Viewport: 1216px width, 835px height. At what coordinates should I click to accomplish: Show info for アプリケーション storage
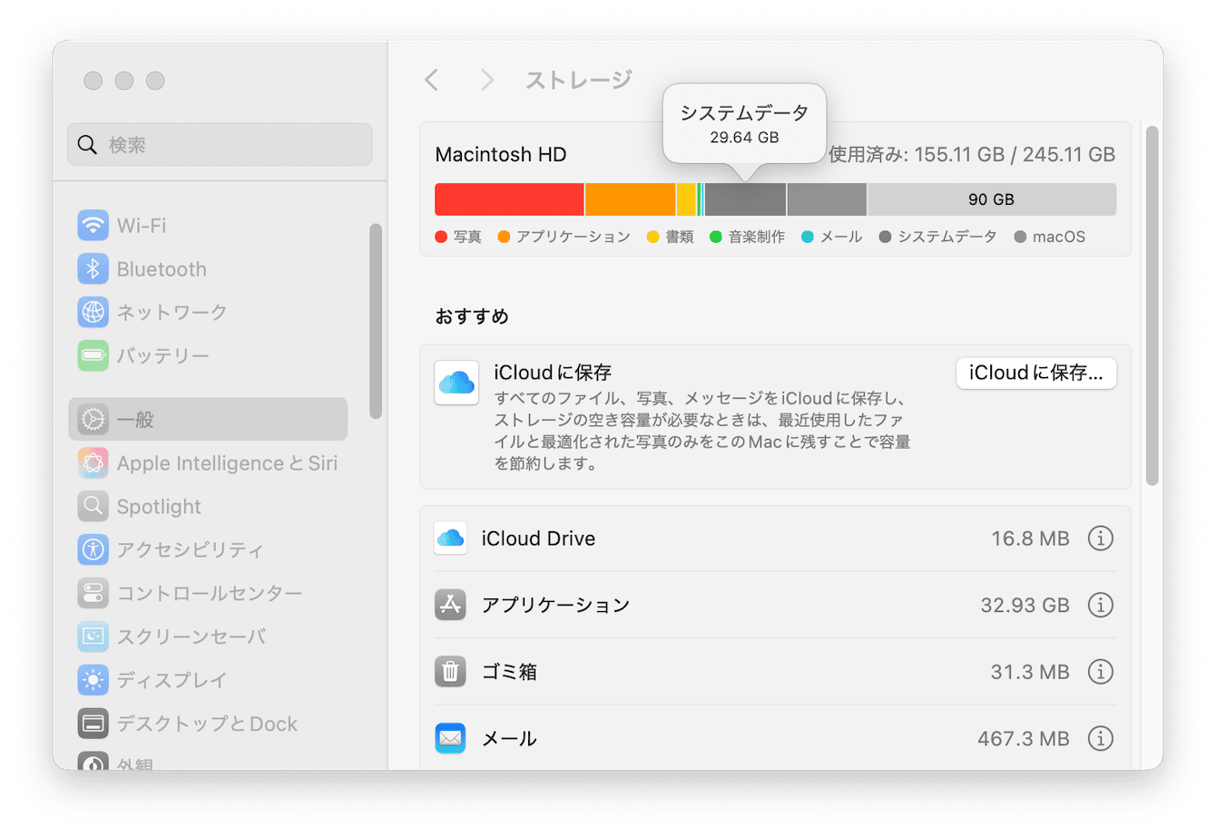pyautogui.click(x=1100, y=605)
